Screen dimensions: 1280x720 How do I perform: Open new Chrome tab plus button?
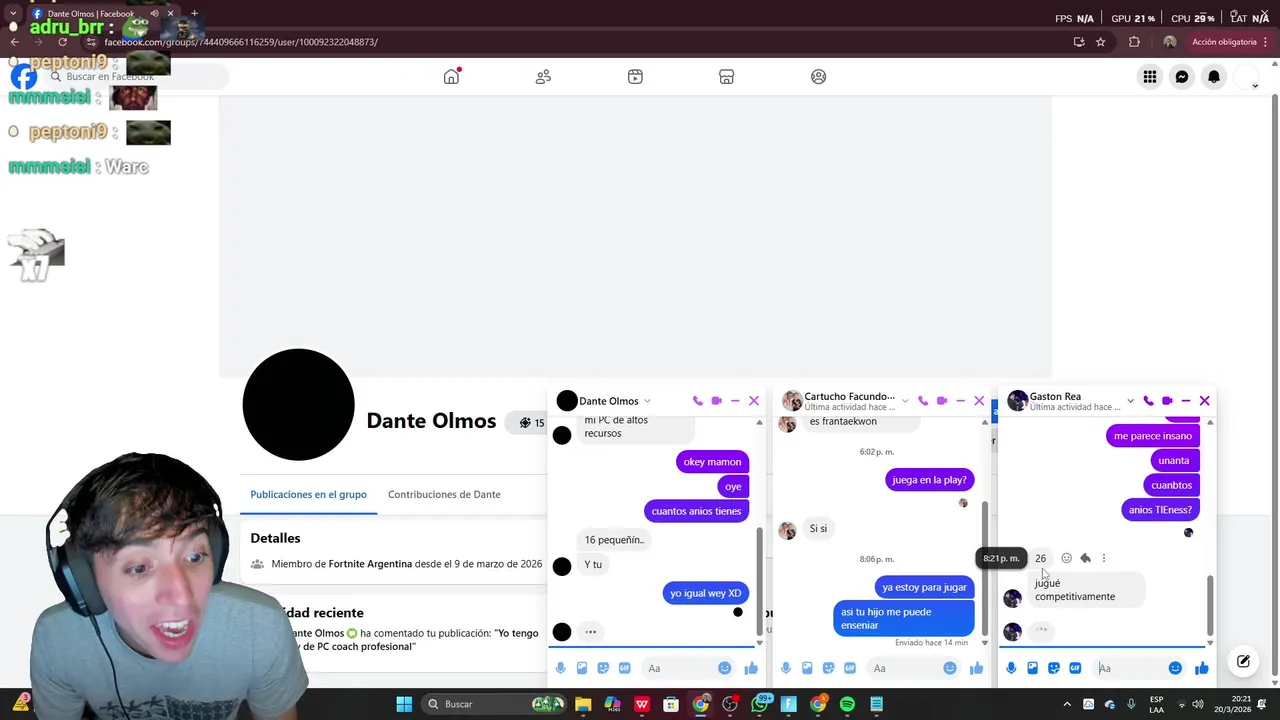(x=194, y=14)
